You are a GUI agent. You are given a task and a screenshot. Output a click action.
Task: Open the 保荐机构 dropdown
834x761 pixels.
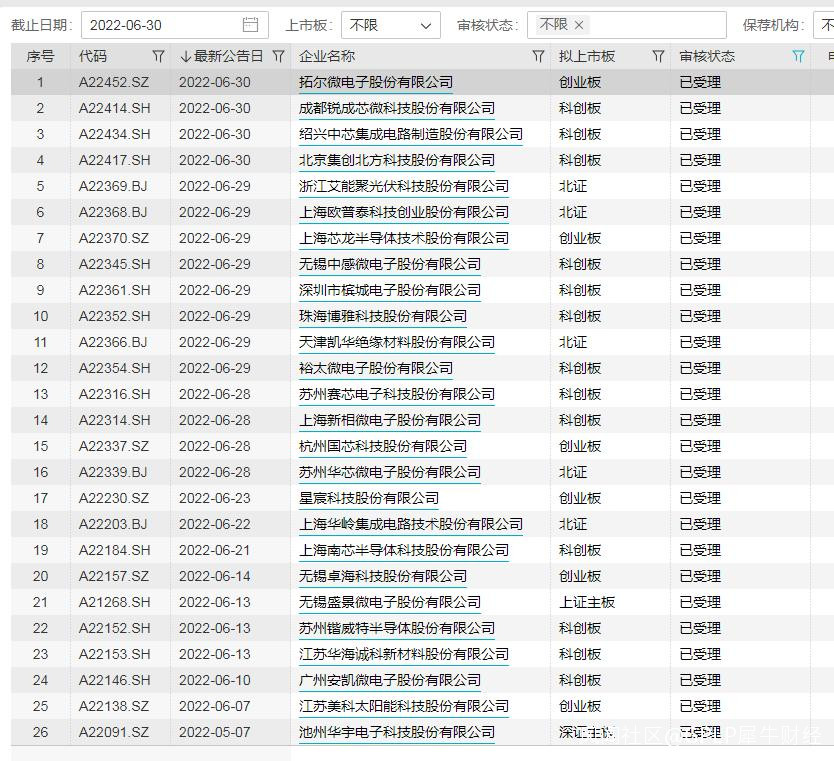pos(823,25)
